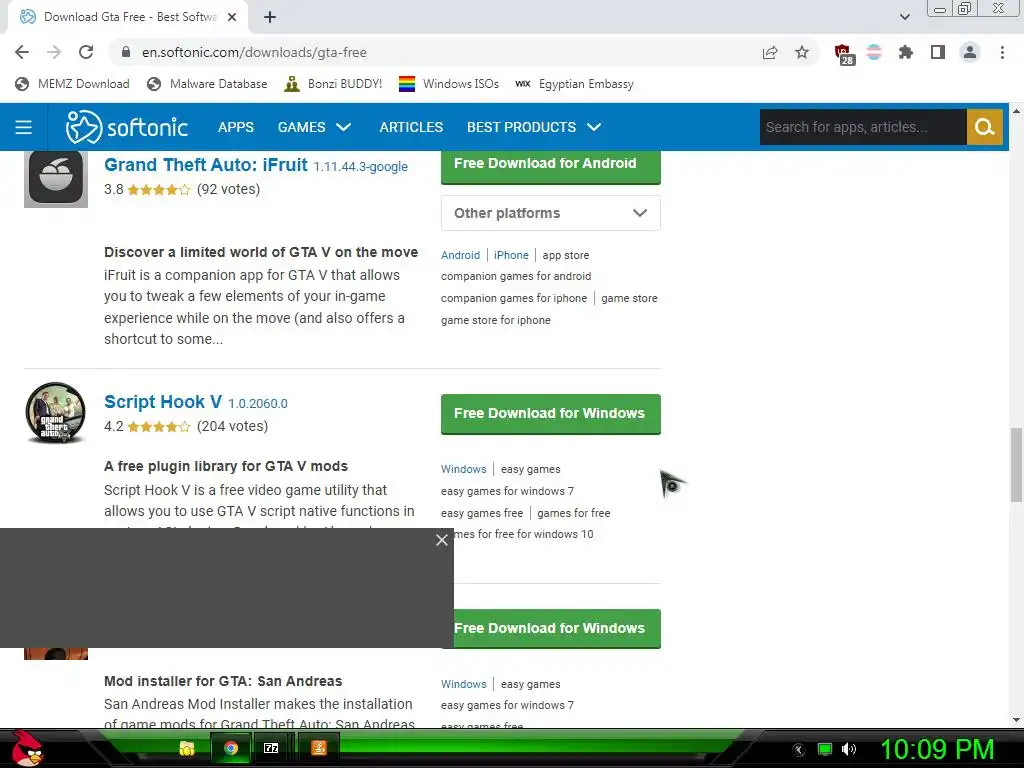
Task: Open the ad-blocker extension showing 28
Action: (x=844, y=54)
